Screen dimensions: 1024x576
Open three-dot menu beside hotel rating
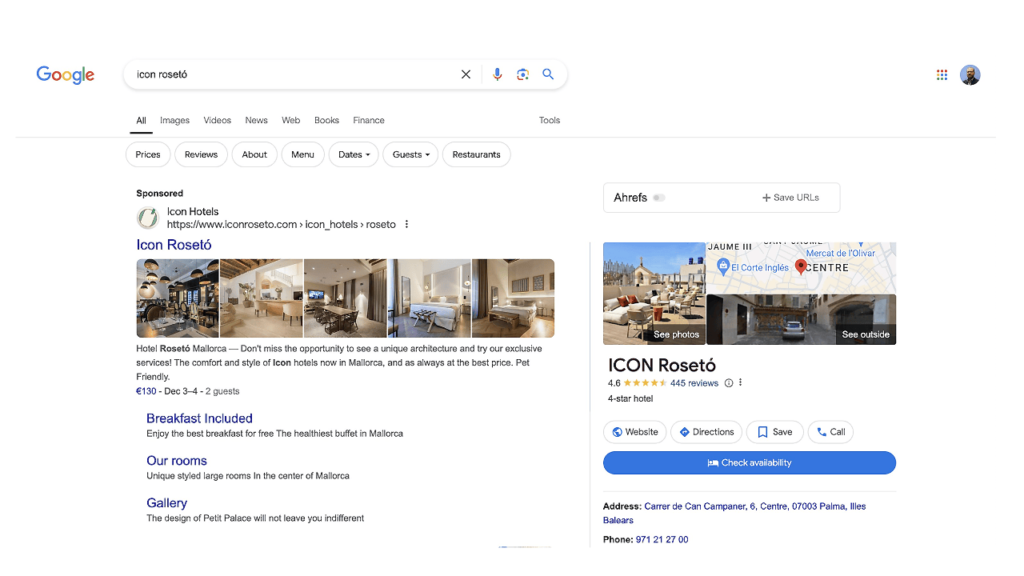(741, 383)
